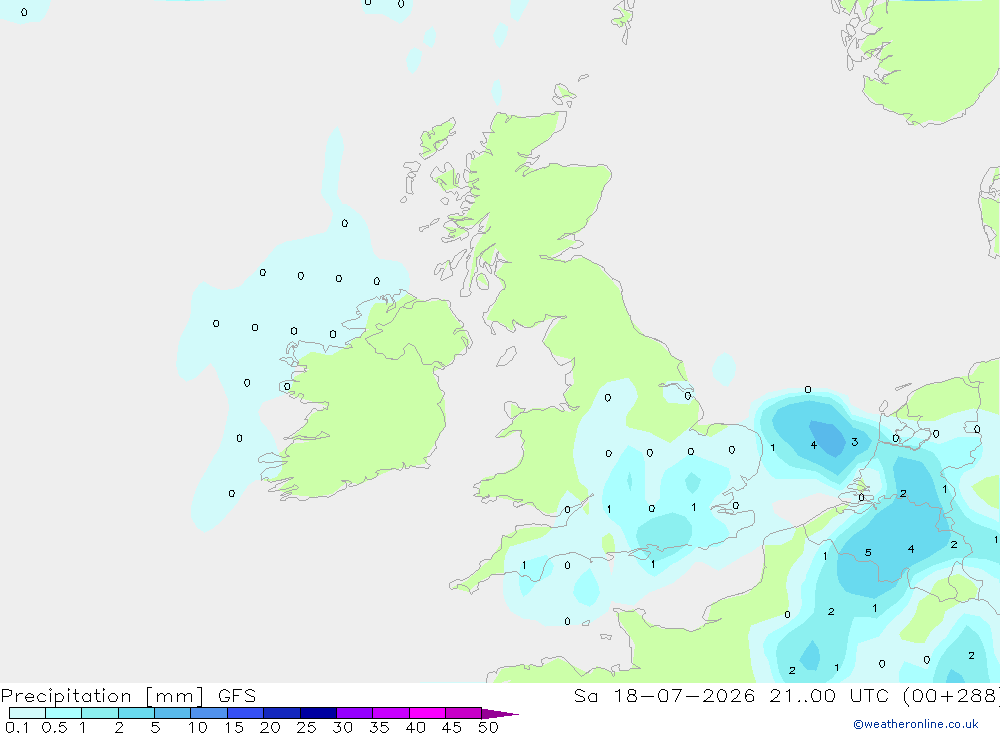Pick the legend swatch between 45 and 50
The height and width of the screenshot is (733, 1000).
pos(464,713)
